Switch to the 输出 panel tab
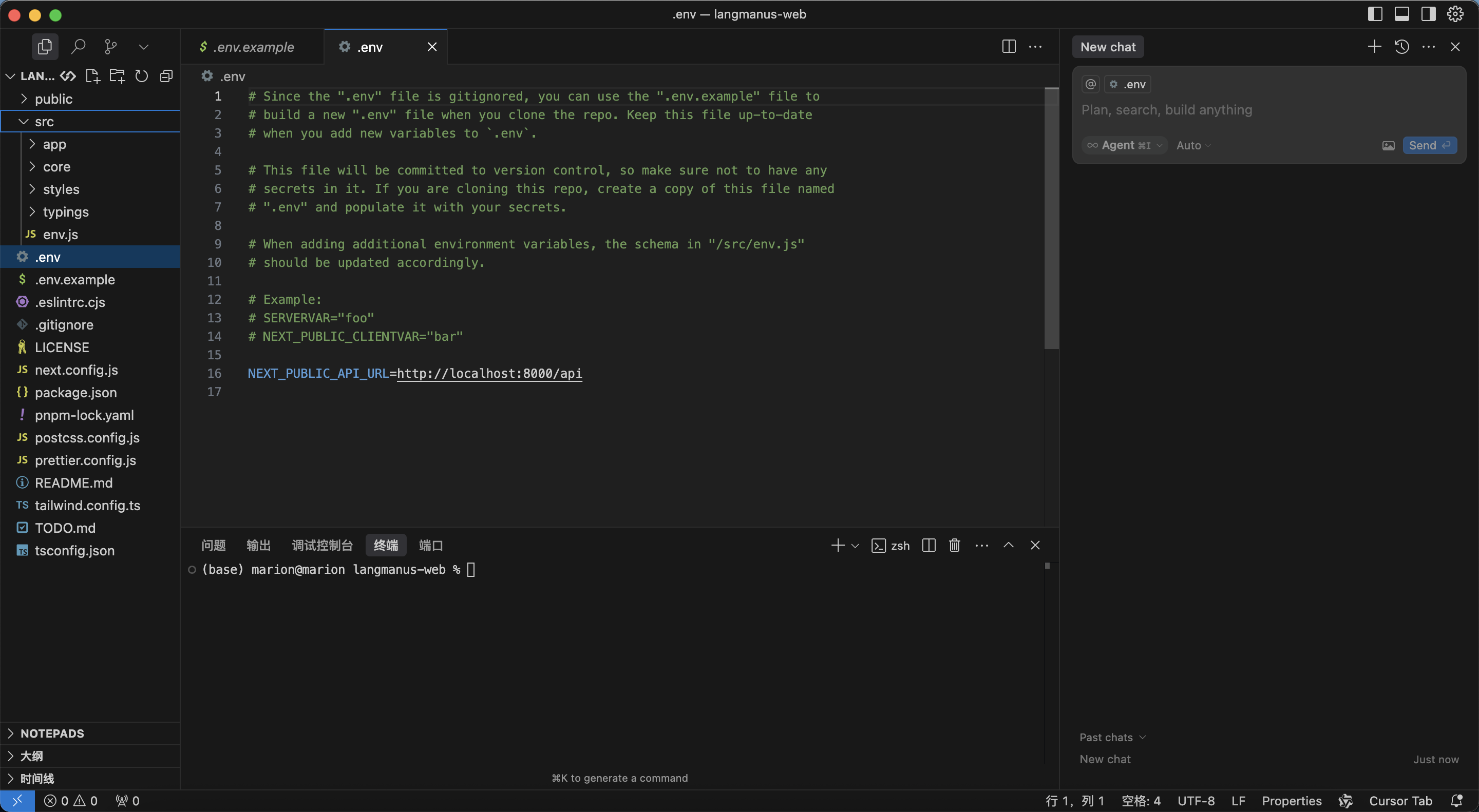Viewport: 1479px width, 812px height. coord(258,545)
